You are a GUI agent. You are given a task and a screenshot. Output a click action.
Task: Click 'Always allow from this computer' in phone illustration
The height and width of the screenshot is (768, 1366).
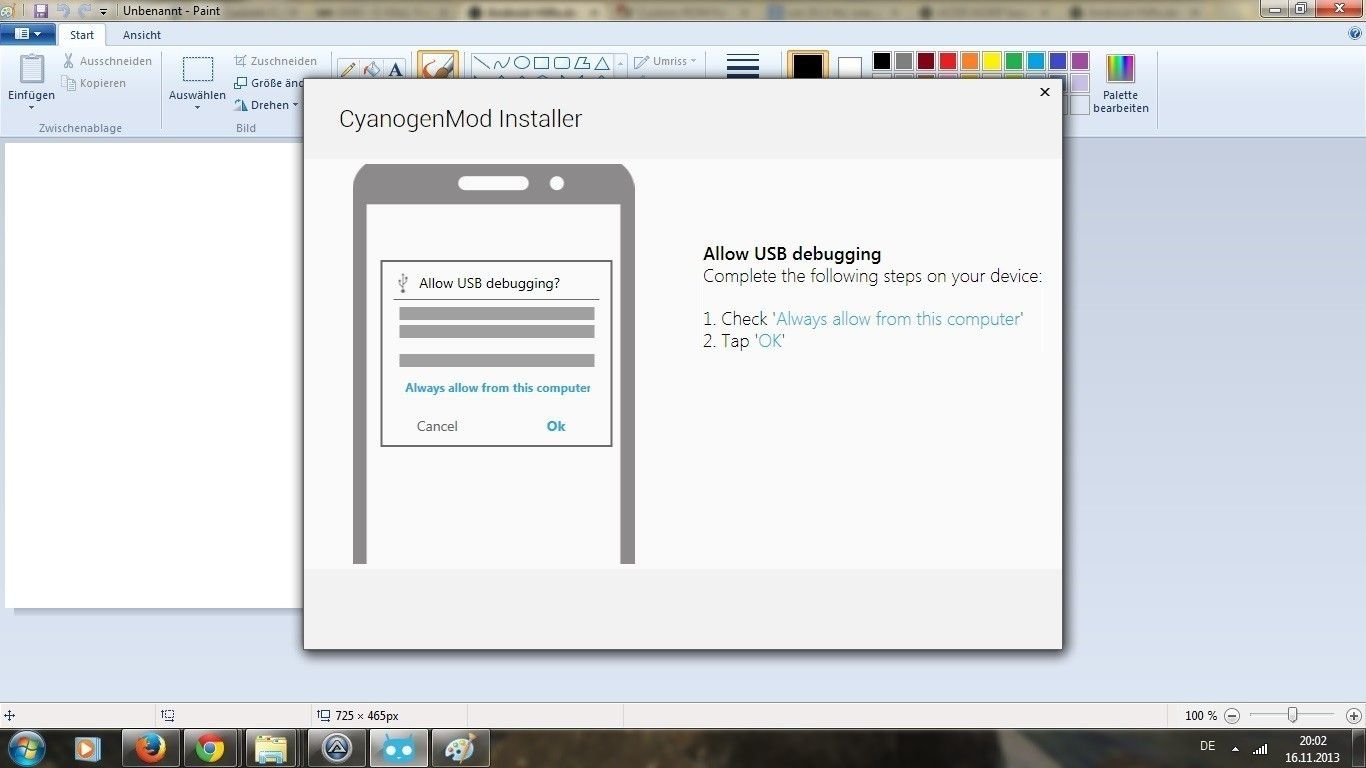tap(498, 388)
